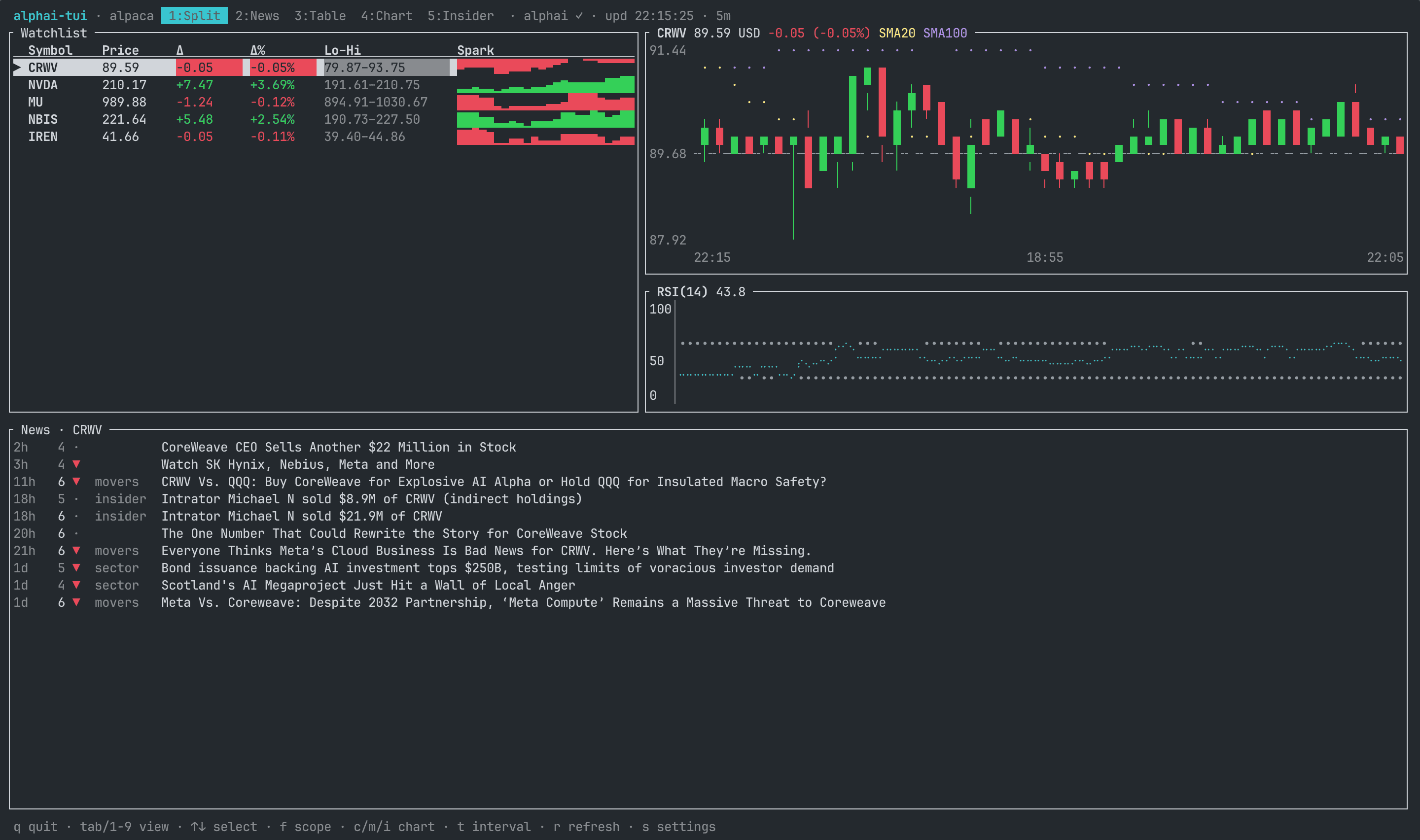Click red down arrow on Watch SK Hynix row
This screenshot has height=840, width=1420.
click(76, 464)
